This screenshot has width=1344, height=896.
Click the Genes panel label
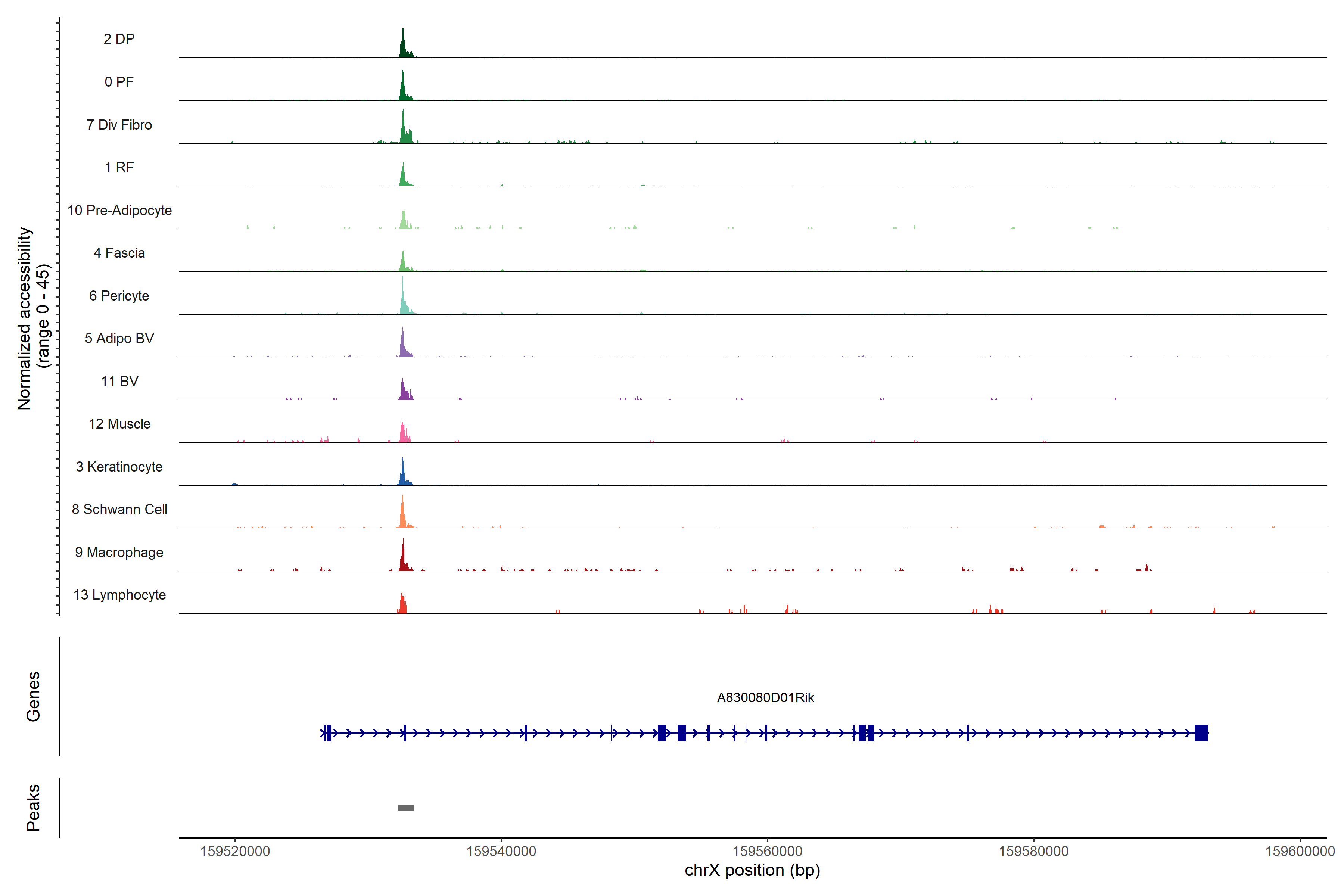tap(33, 696)
